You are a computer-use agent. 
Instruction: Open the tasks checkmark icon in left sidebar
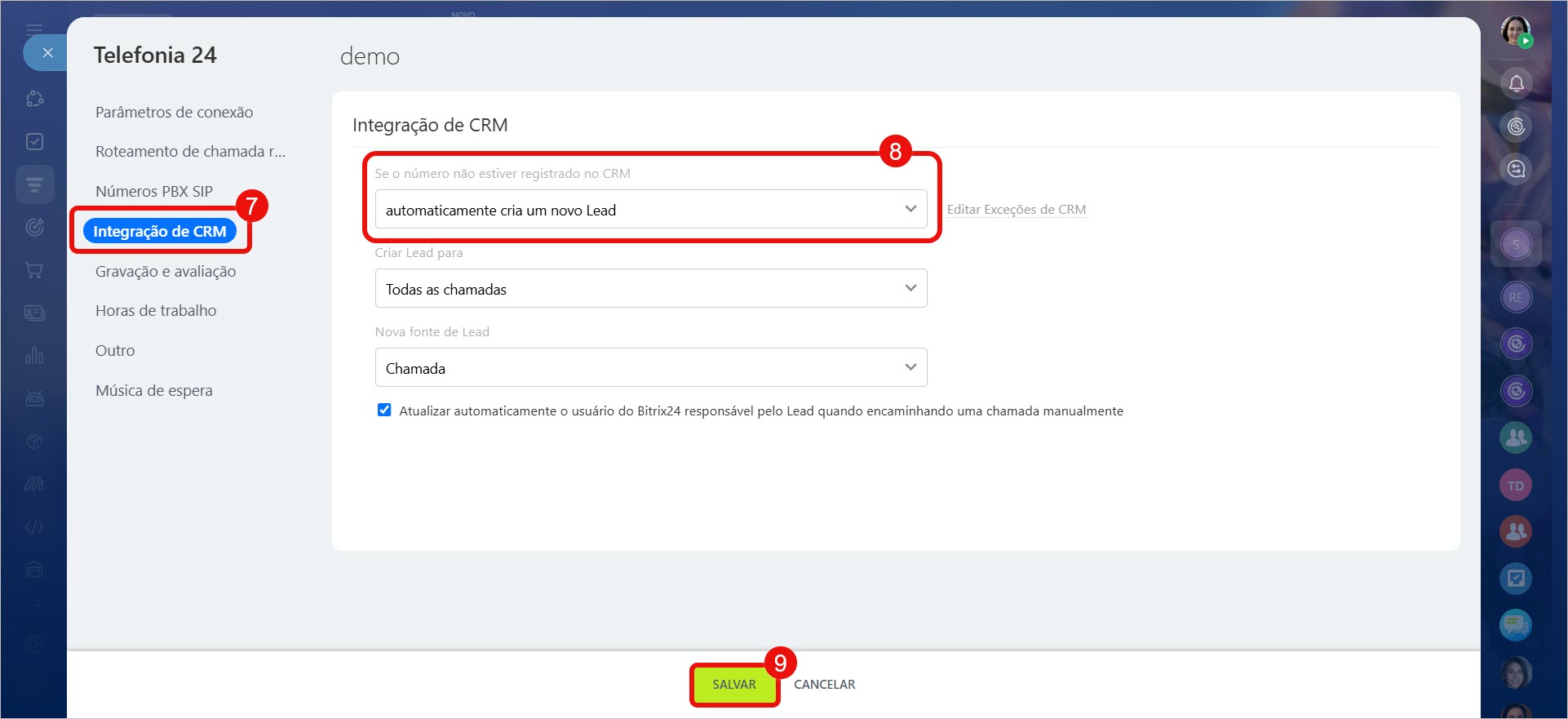(x=34, y=141)
